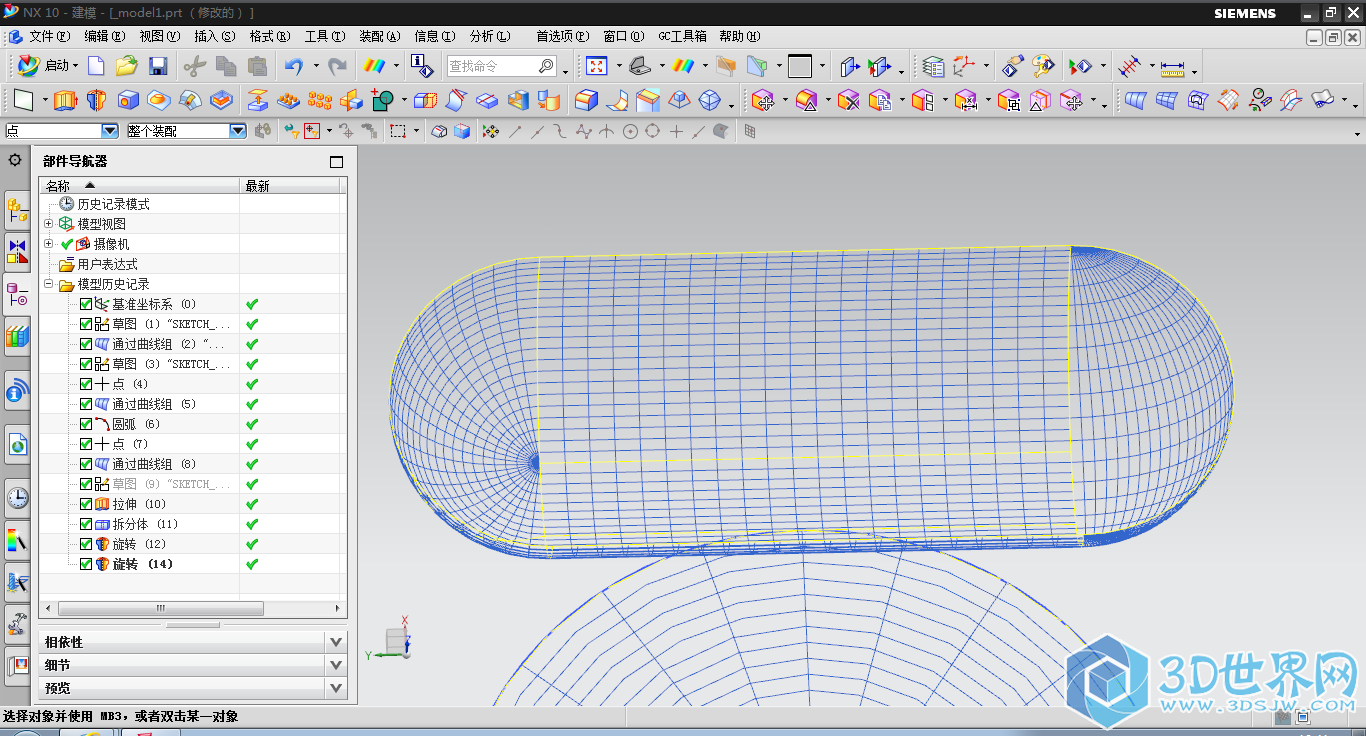Open the 分析(L) menu

pos(490,36)
